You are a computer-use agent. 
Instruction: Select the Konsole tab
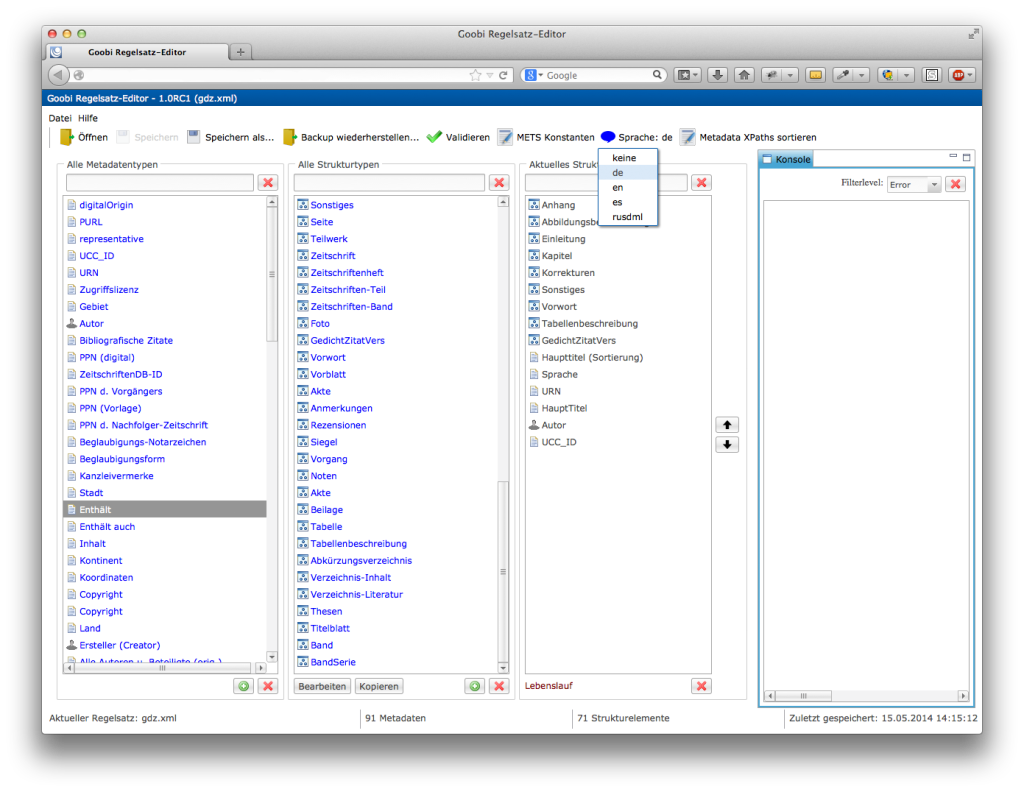pos(787,159)
